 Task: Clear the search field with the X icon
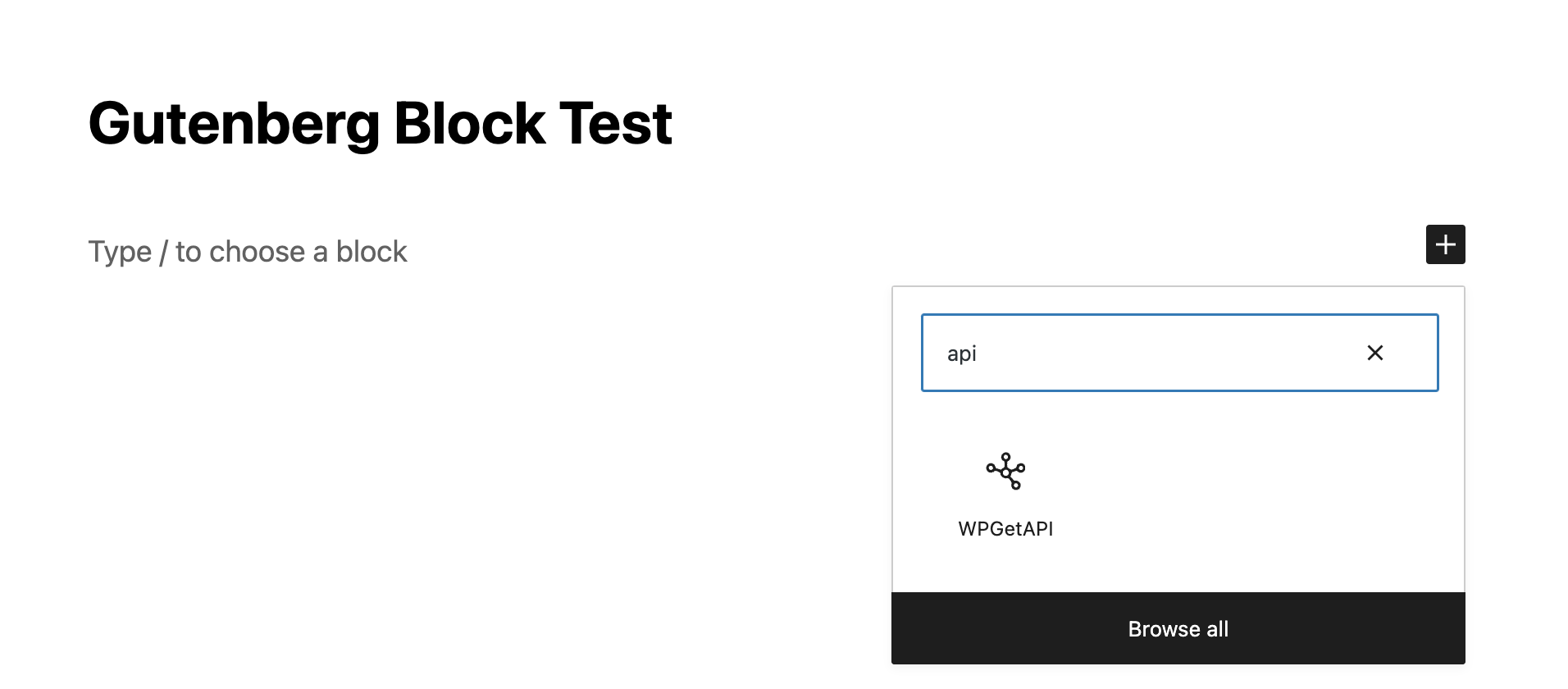[1375, 353]
